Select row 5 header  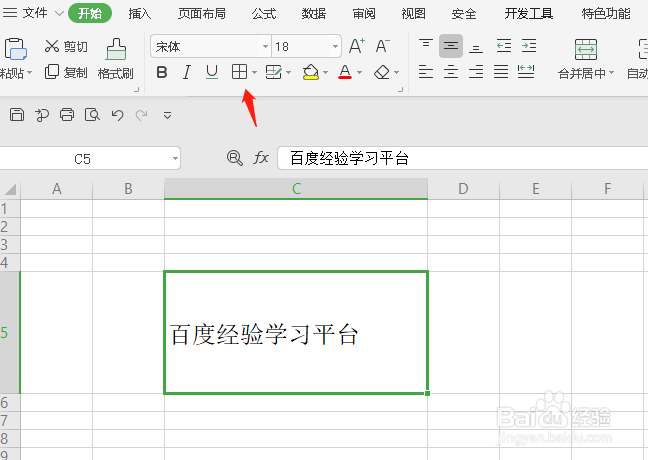point(10,333)
